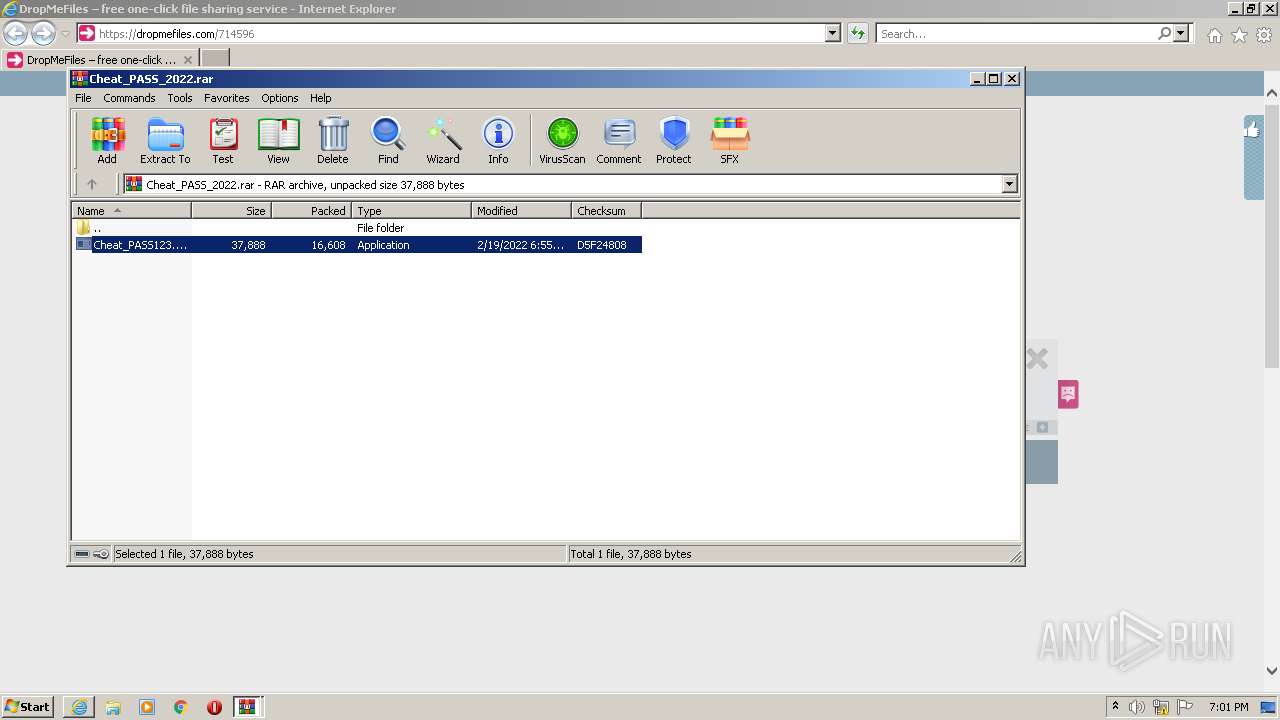
Task: Click the packed size 16,608 cell
Action: [328, 245]
